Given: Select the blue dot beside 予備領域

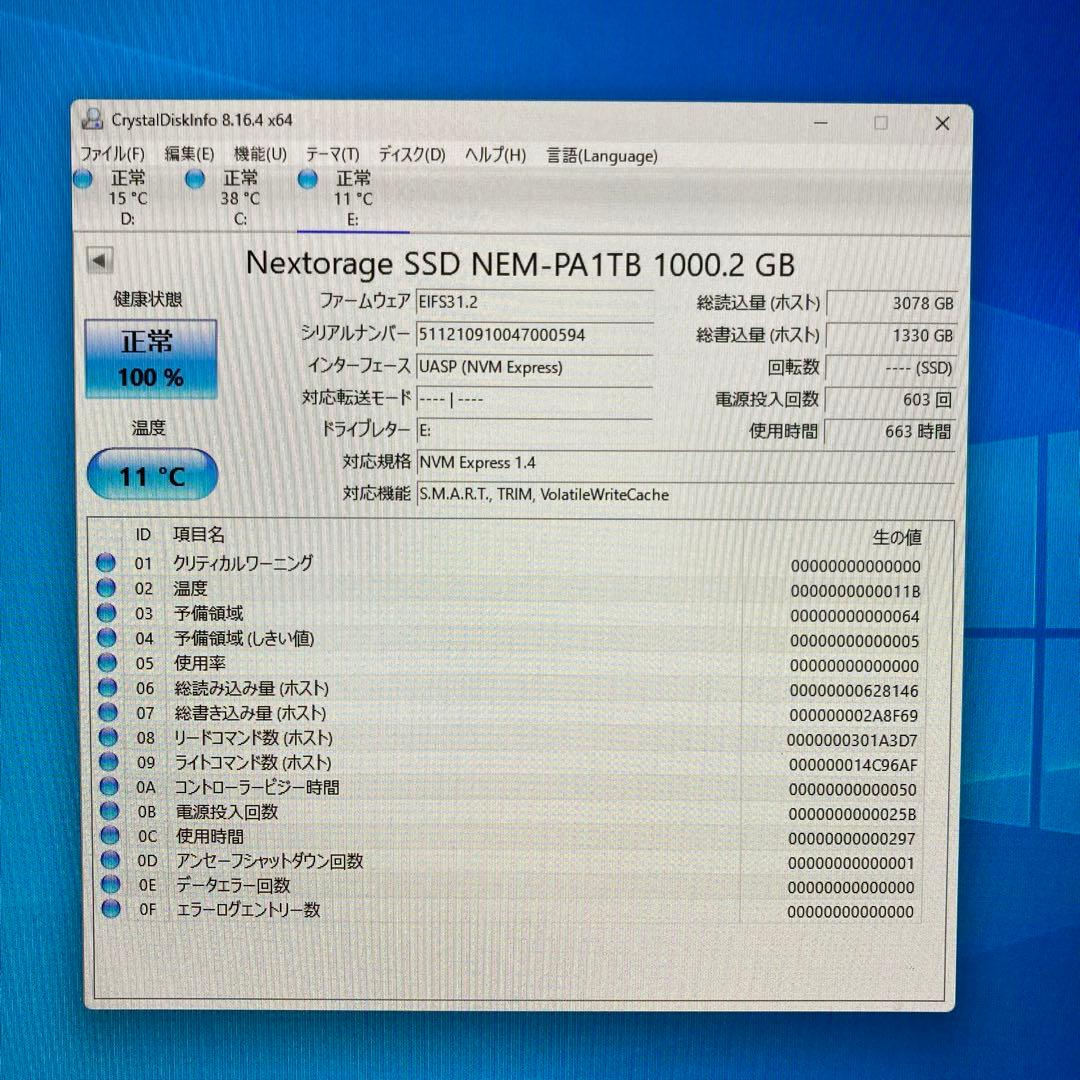Looking at the screenshot, I should tap(106, 613).
